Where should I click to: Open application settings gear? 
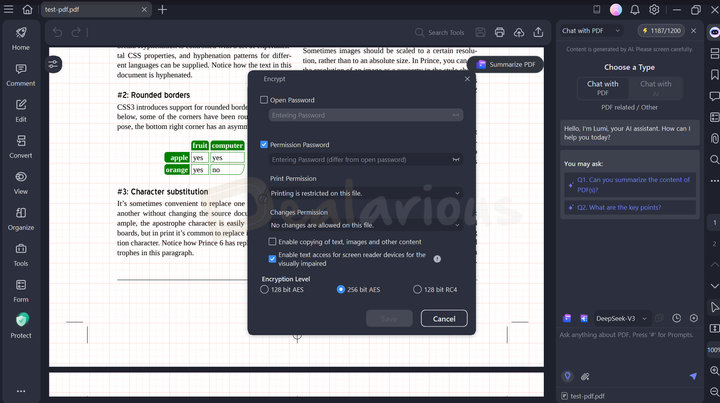click(654, 9)
